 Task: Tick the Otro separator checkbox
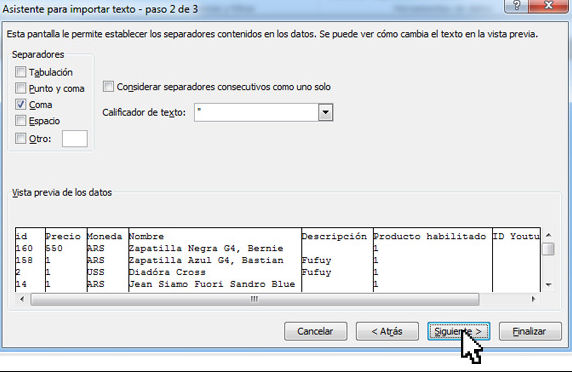pyautogui.click(x=20, y=139)
